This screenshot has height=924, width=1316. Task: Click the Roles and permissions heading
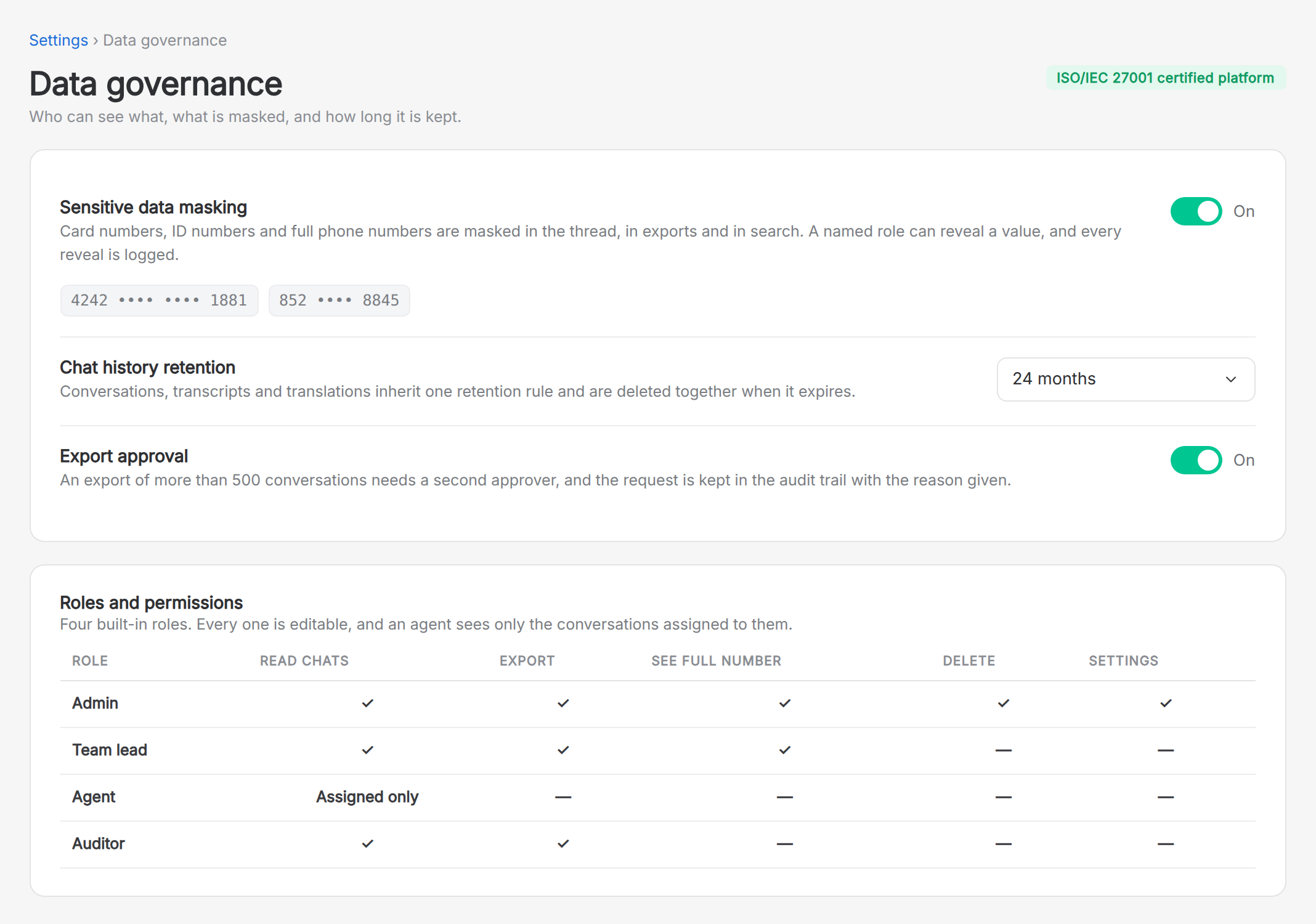point(152,602)
